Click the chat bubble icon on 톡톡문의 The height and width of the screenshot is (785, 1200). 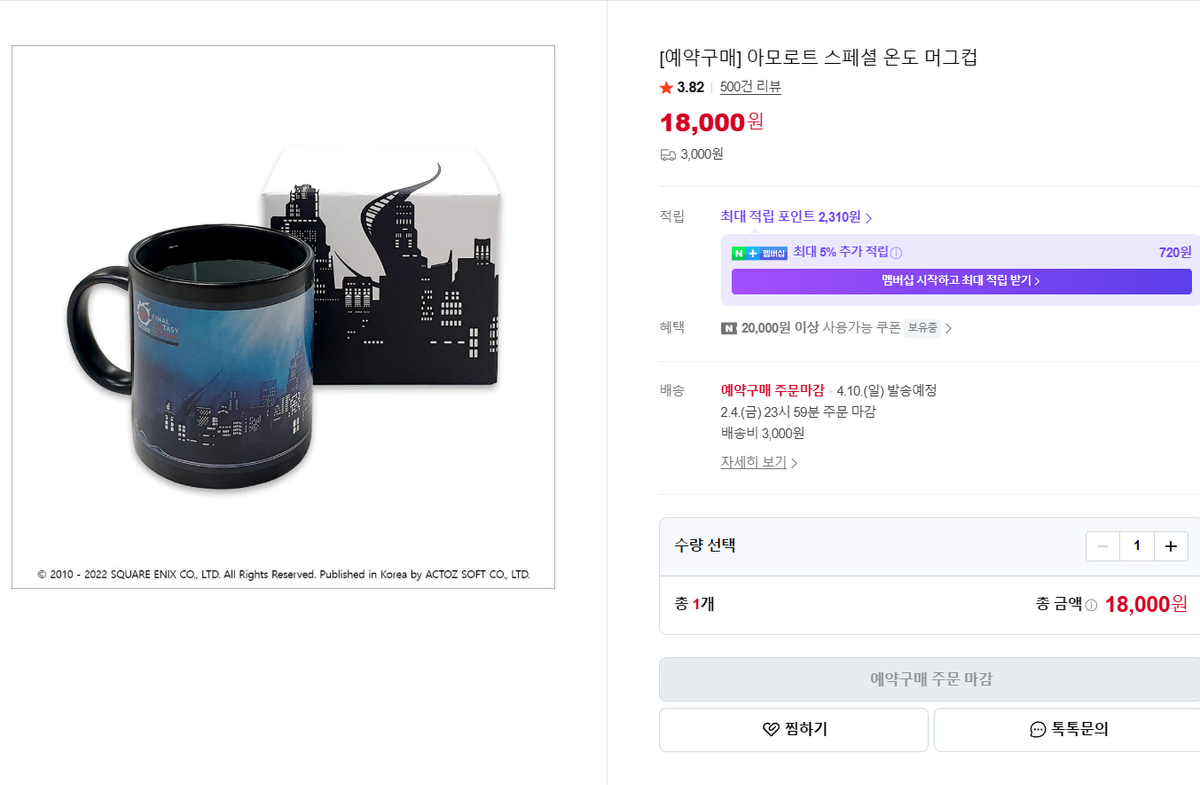1037,730
